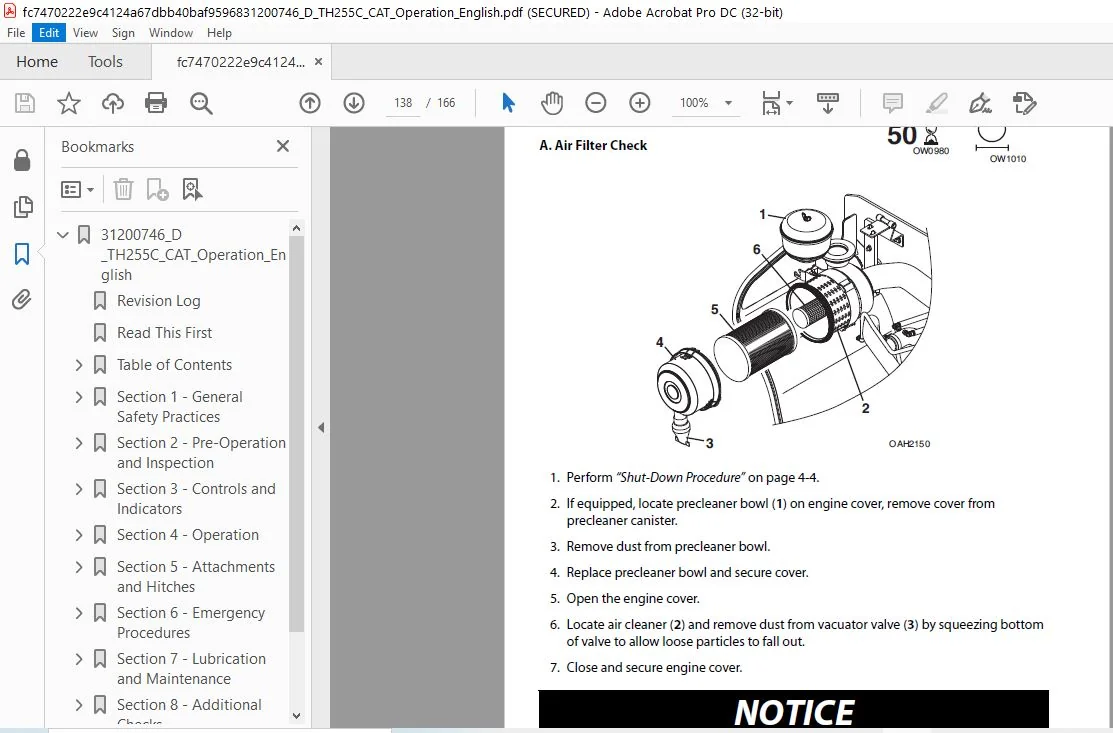The width and height of the screenshot is (1113, 733).
Task: Expand Section 3 Controls and Indicators
Action: click(x=79, y=489)
